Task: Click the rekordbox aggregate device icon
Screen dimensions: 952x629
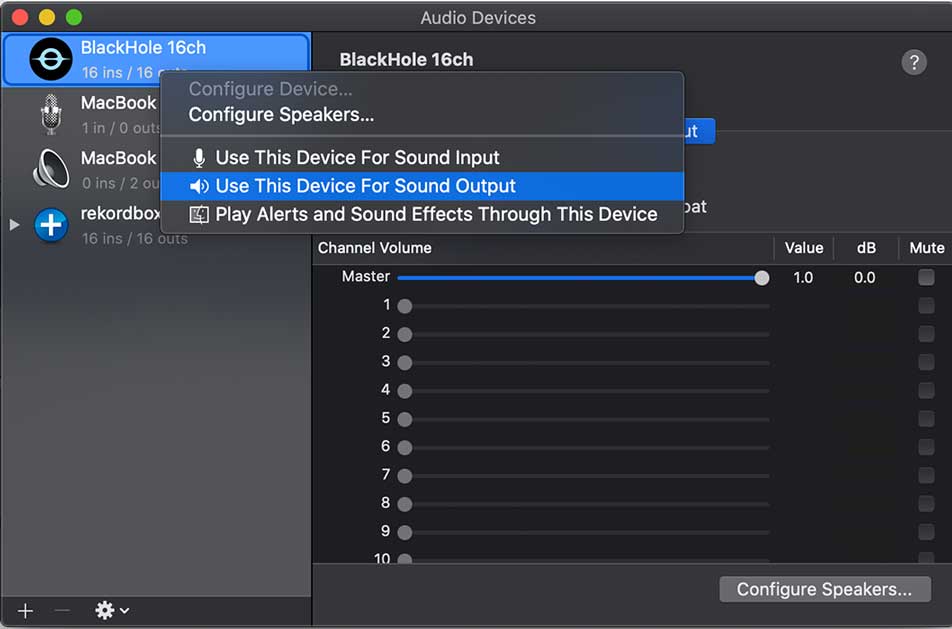Action: point(50,225)
